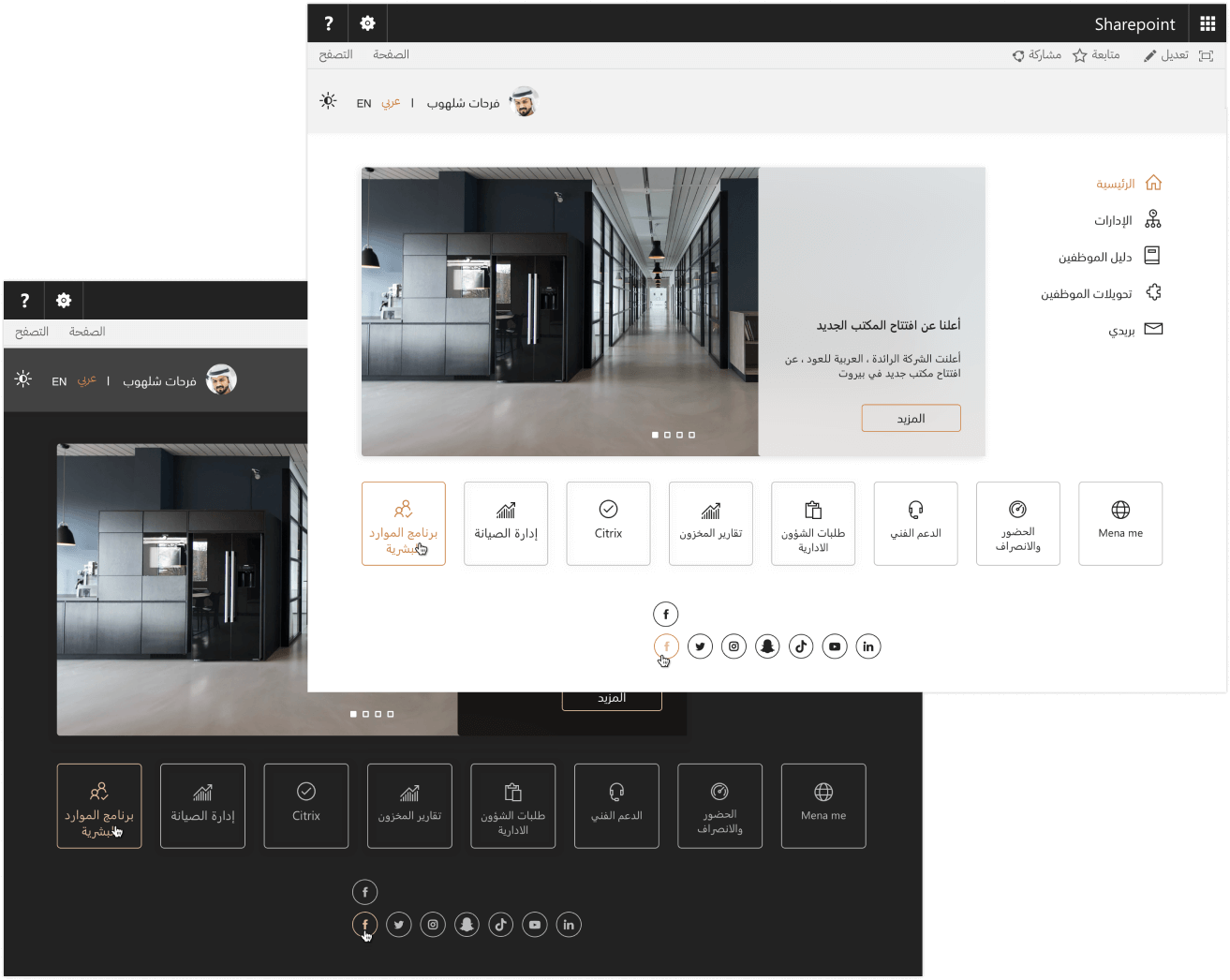Screen dimensions: 1230x980
Task: Select the last carousel dot in the light banner
Action: [691, 435]
